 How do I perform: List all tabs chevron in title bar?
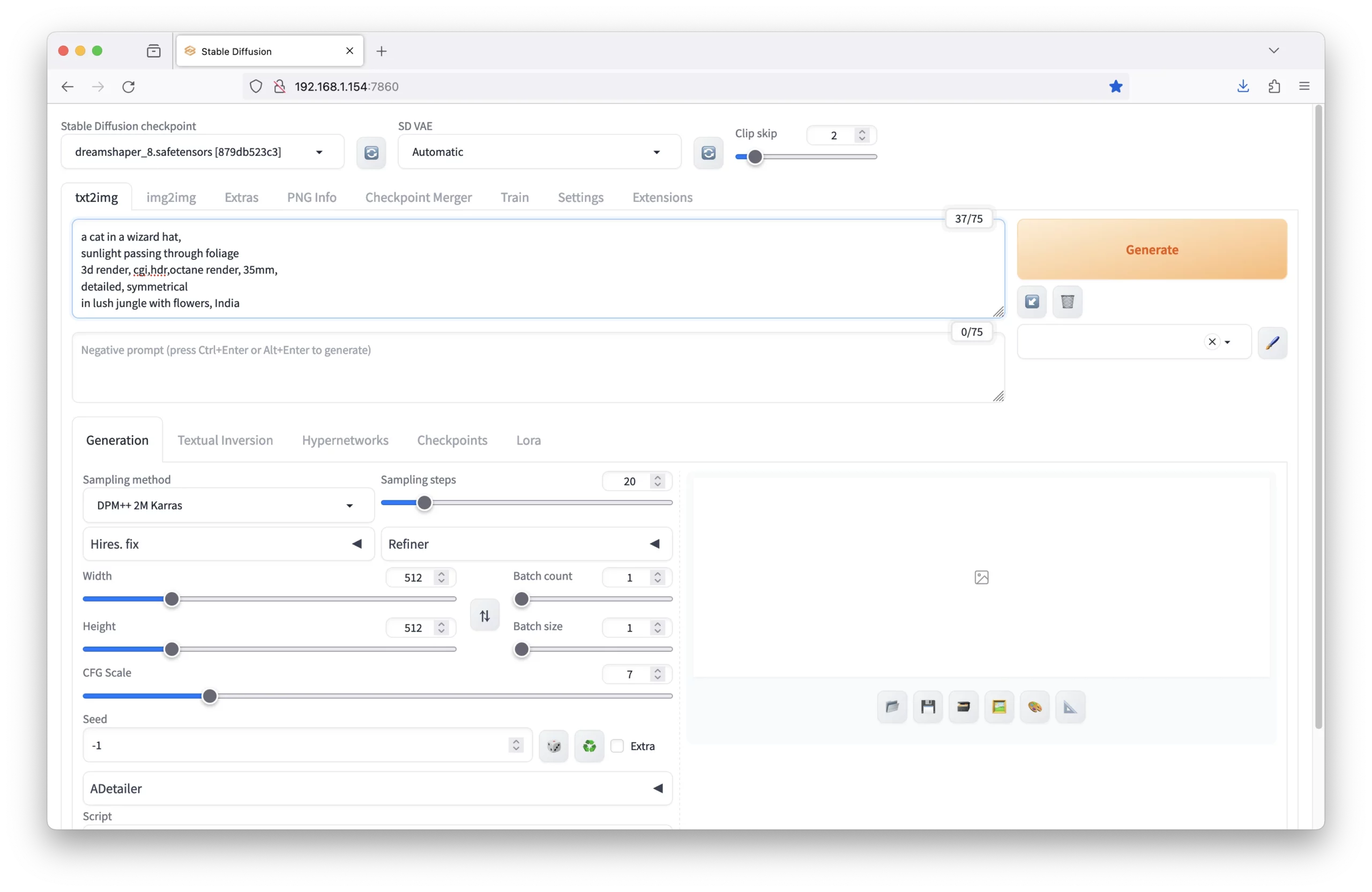(1273, 51)
